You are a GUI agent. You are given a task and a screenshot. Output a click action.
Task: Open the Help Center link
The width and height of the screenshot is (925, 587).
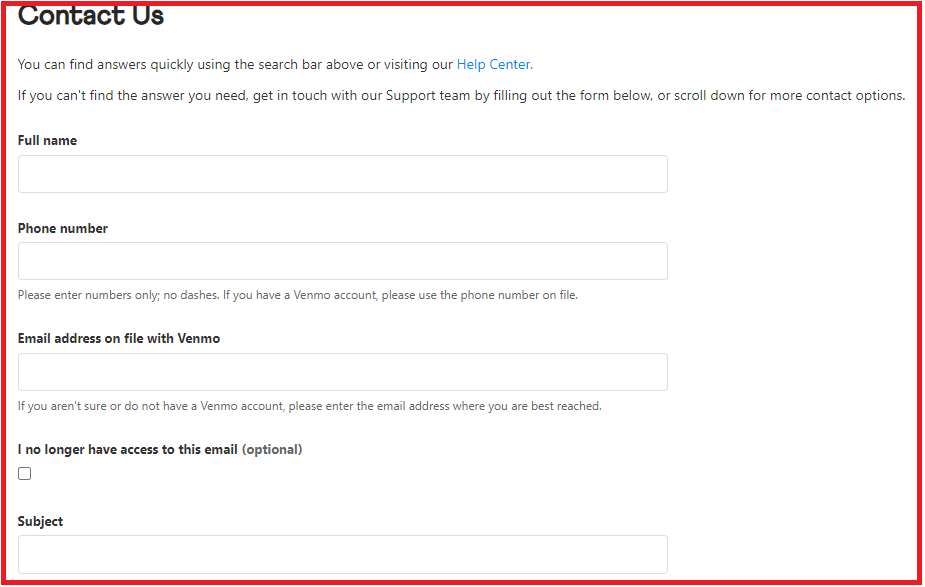494,64
